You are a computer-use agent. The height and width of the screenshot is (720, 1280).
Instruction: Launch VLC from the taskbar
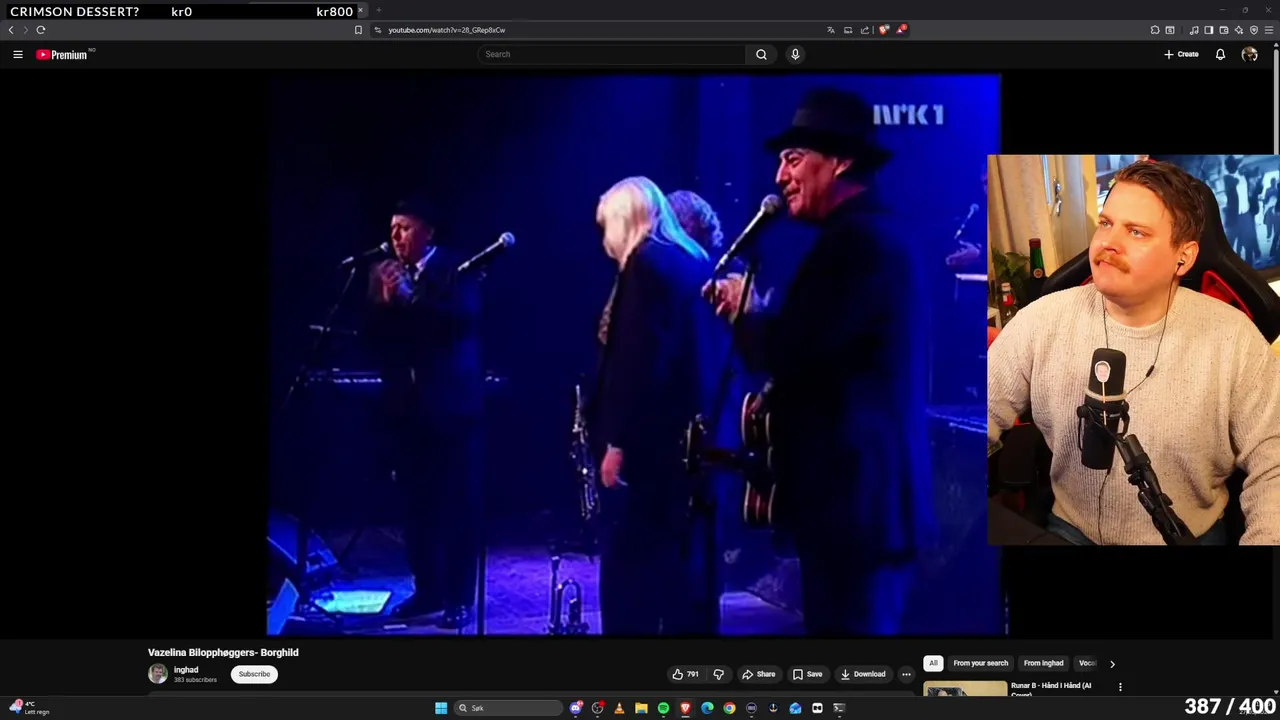(619, 708)
